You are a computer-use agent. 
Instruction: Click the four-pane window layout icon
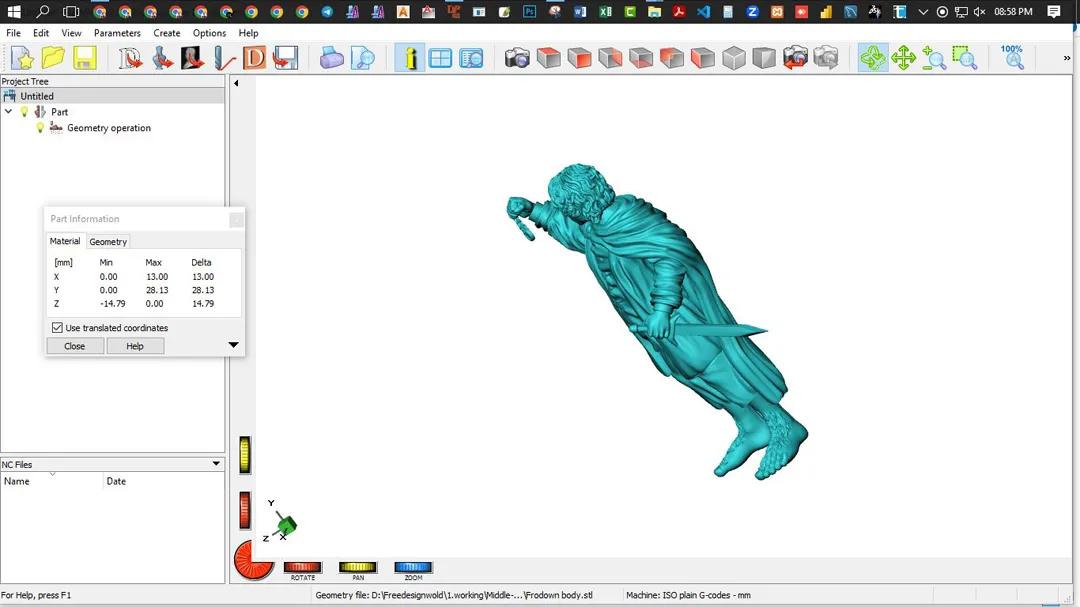coord(440,58)
